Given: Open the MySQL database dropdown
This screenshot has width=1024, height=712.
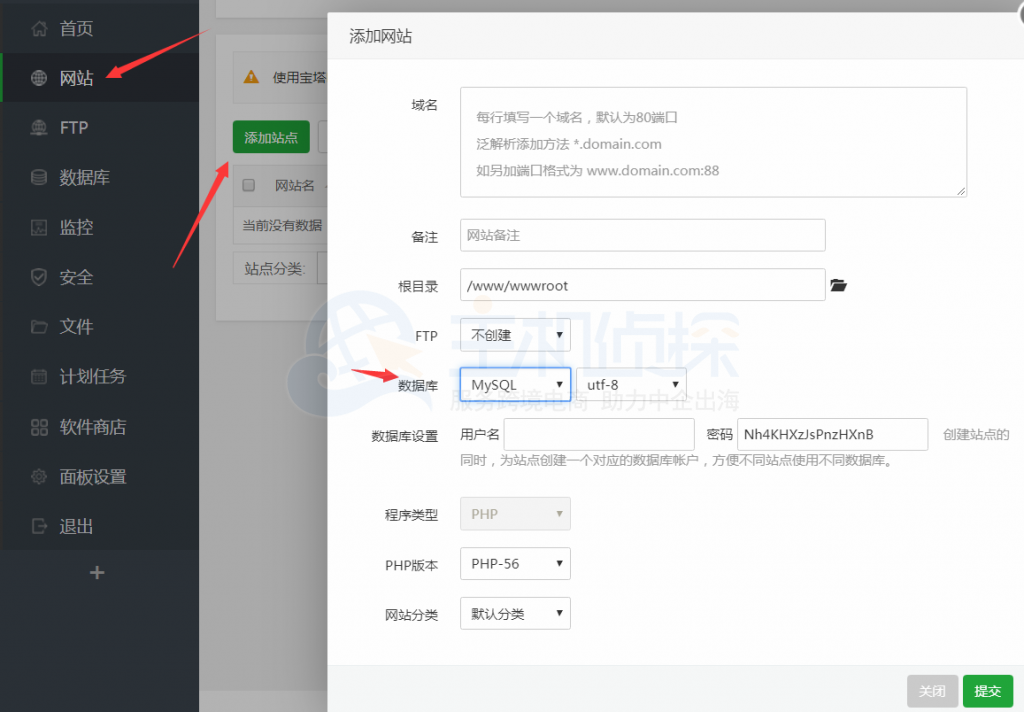Looking at the screenshot, I should click(514, 384).
